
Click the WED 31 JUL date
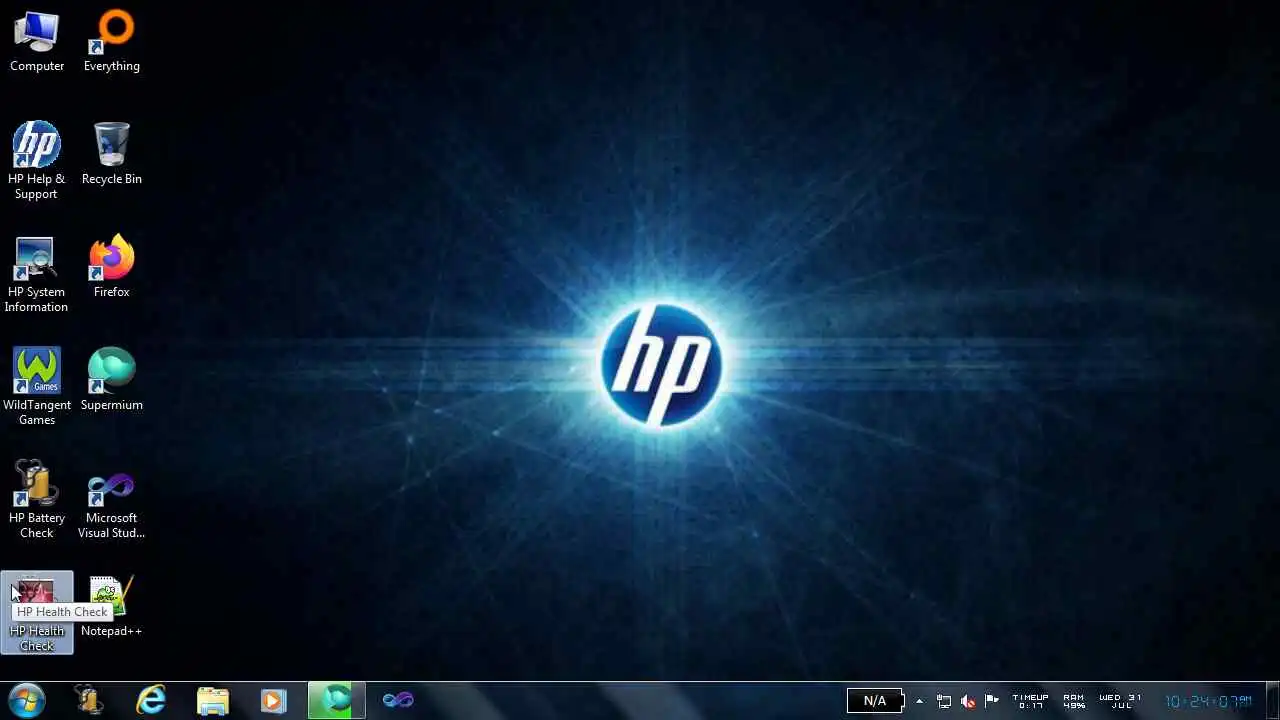1120,701
